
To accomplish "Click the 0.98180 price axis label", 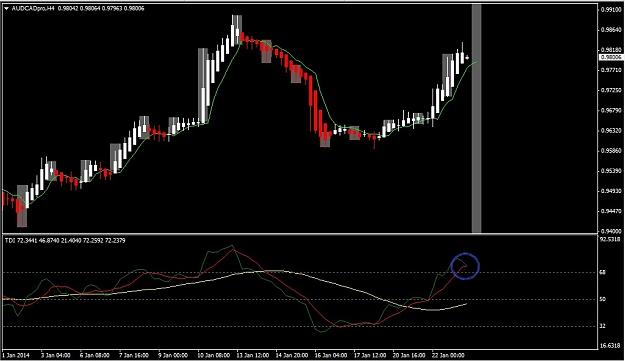I will 611,50.
